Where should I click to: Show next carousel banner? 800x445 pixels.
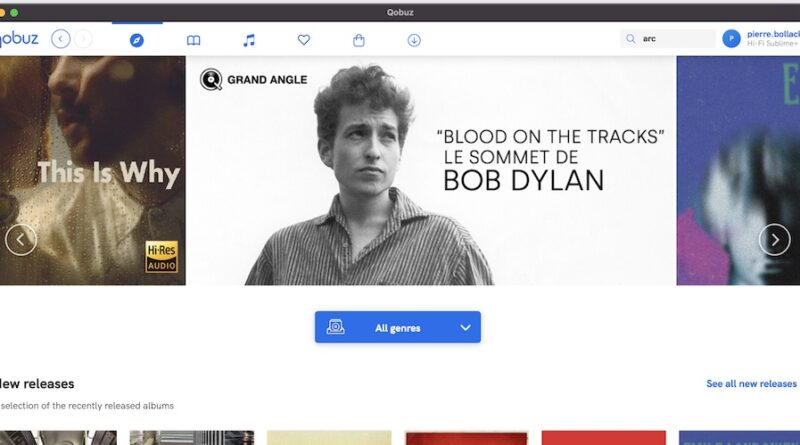pyautogui.click(x=774, y=239)
